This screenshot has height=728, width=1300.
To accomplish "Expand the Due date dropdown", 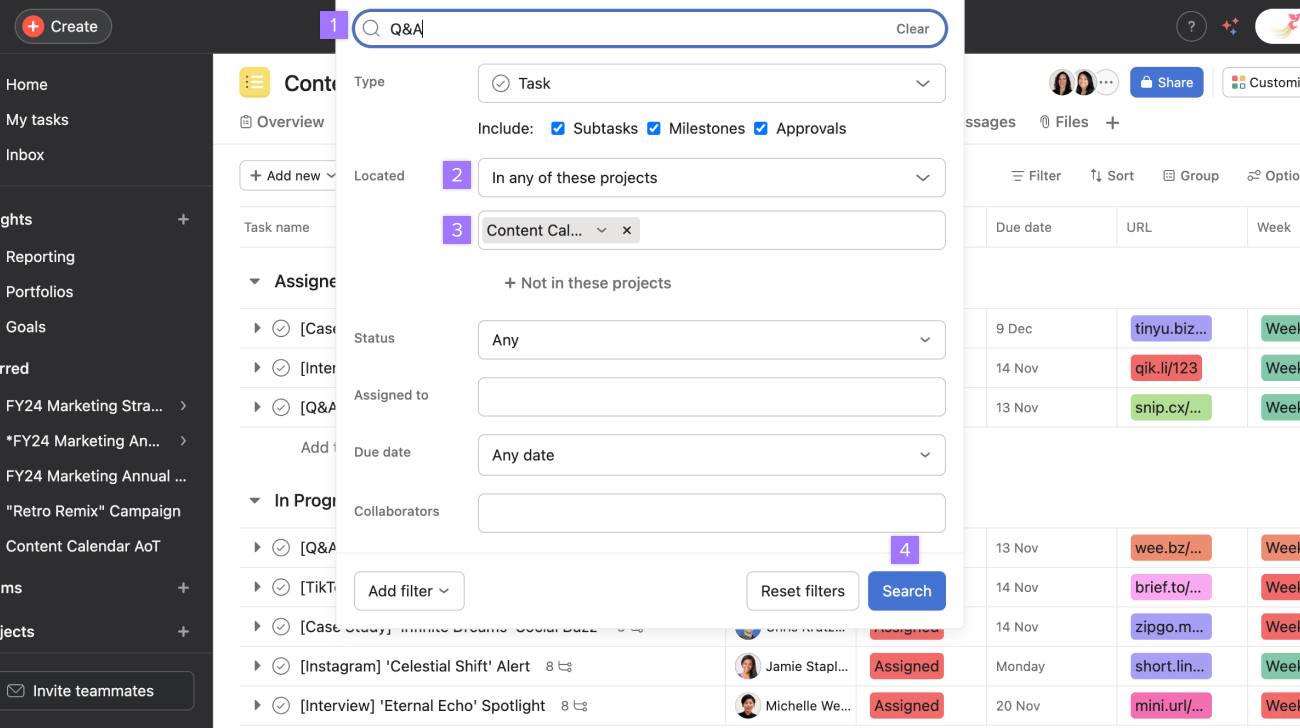I will click(x=711, y=455).
